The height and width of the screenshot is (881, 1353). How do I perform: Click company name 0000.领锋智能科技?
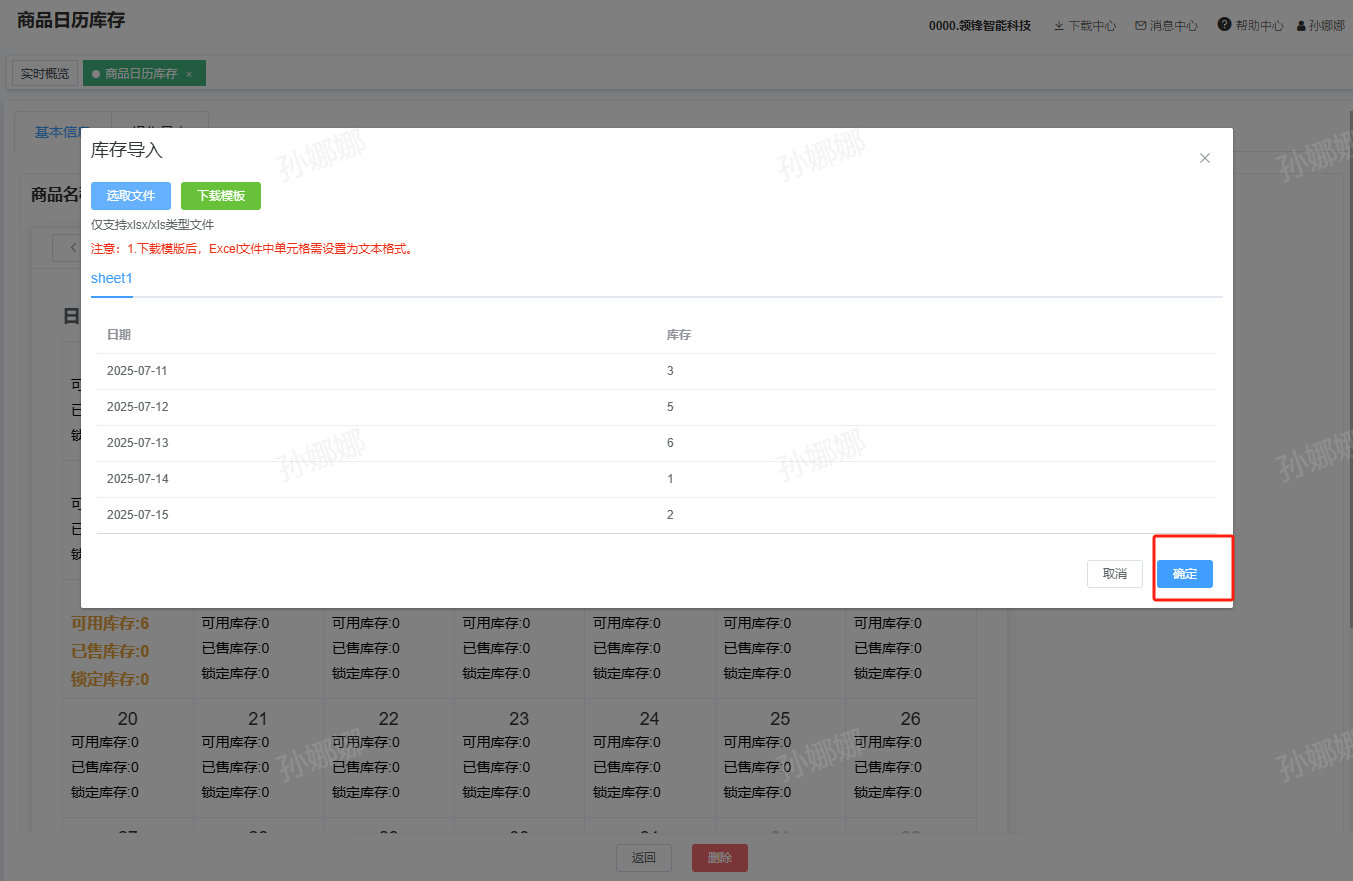tap(980, 26)
